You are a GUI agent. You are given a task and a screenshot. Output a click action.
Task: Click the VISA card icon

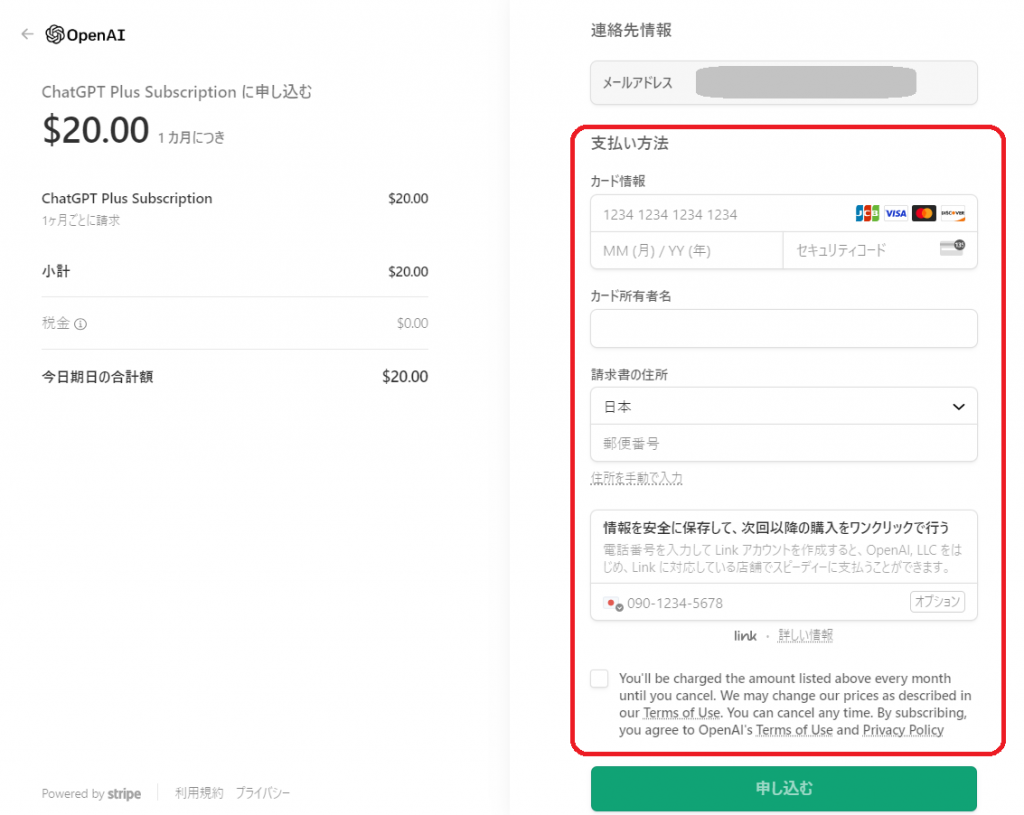click(x=895, y=214)
